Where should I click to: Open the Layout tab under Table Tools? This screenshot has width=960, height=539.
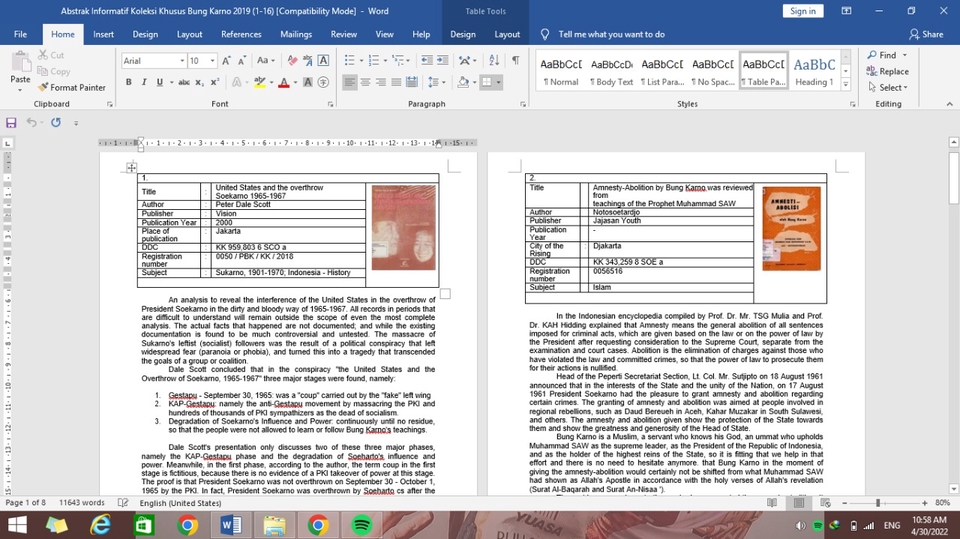(507, 34)
